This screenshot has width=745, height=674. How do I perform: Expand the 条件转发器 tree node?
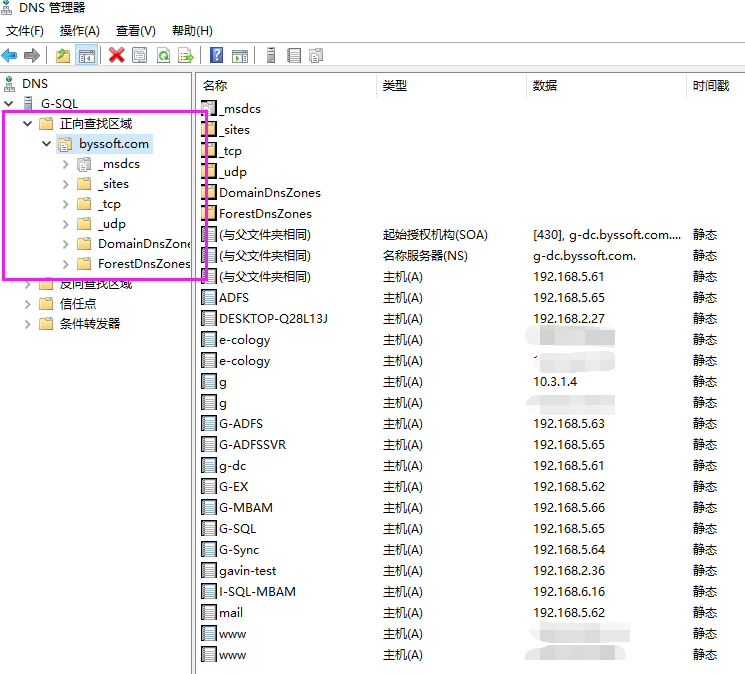click(x=28, y=324)
